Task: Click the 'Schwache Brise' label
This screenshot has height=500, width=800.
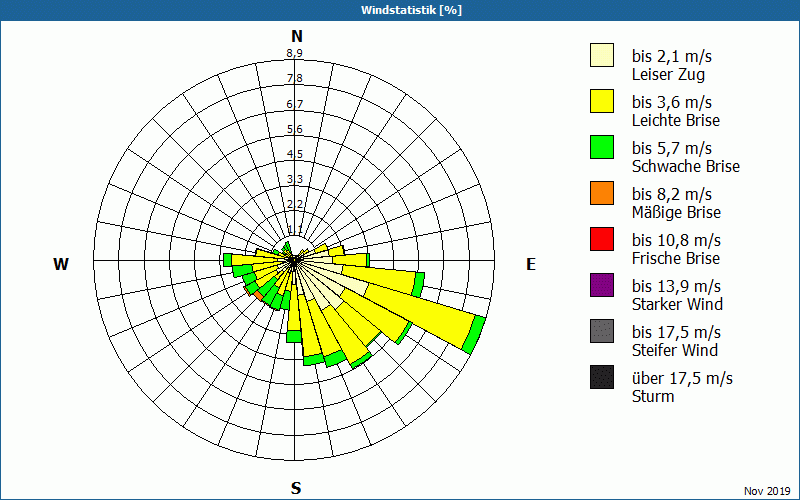Action: click(686, 166)
